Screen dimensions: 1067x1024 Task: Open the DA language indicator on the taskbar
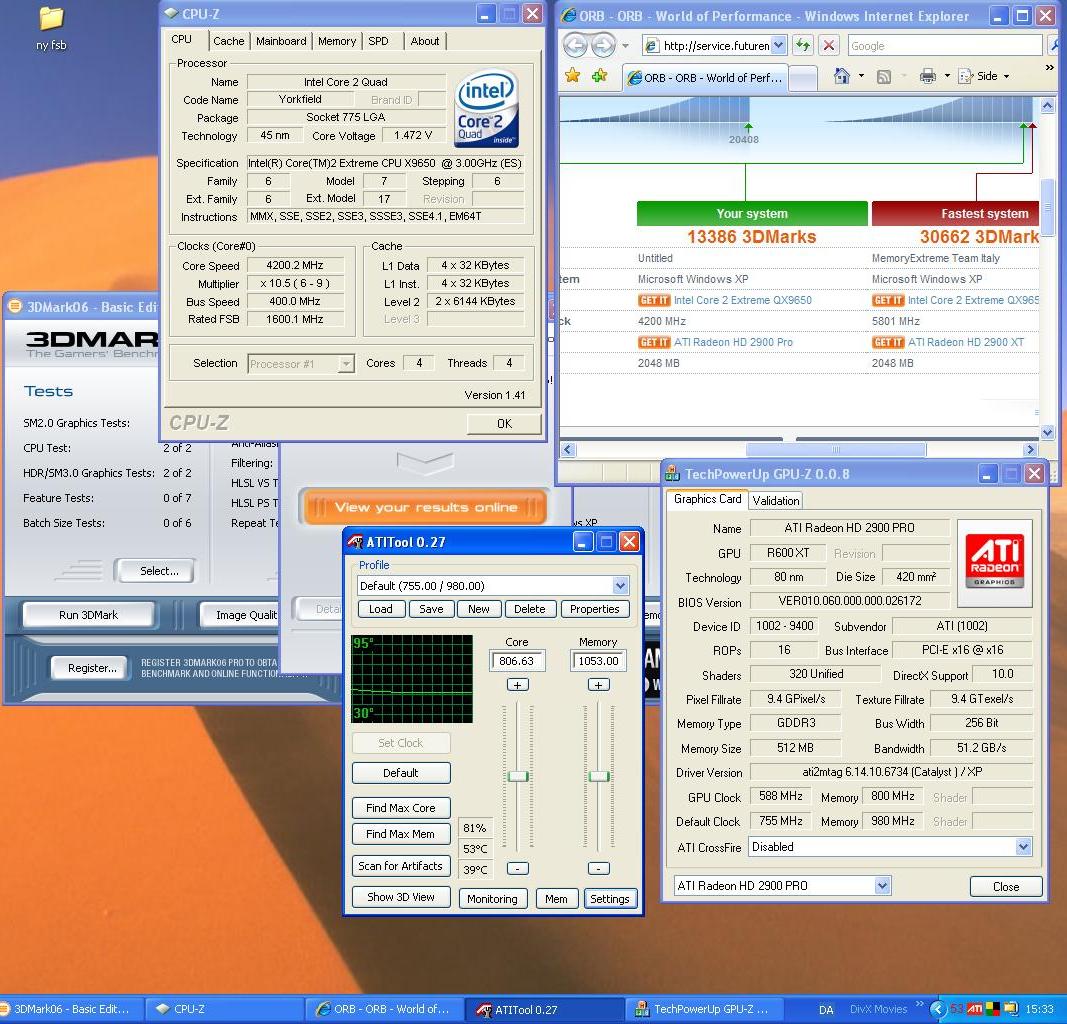click(x=826, y=1010)
